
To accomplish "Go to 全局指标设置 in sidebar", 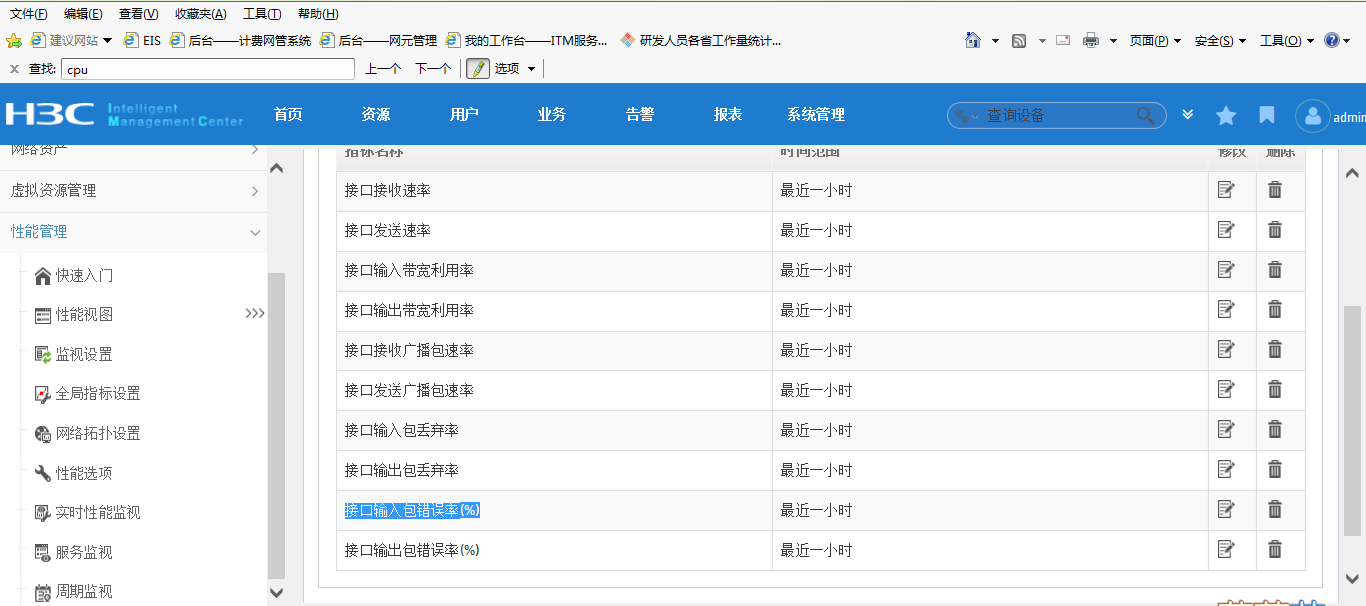I will 97,394.
